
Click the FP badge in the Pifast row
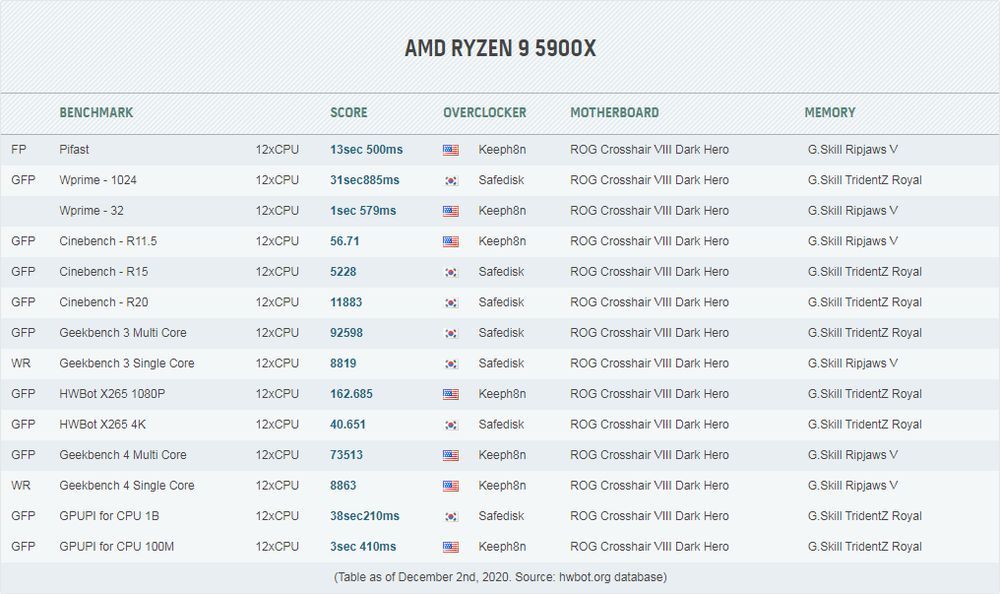pyautogui.click(x=18, y=150)
